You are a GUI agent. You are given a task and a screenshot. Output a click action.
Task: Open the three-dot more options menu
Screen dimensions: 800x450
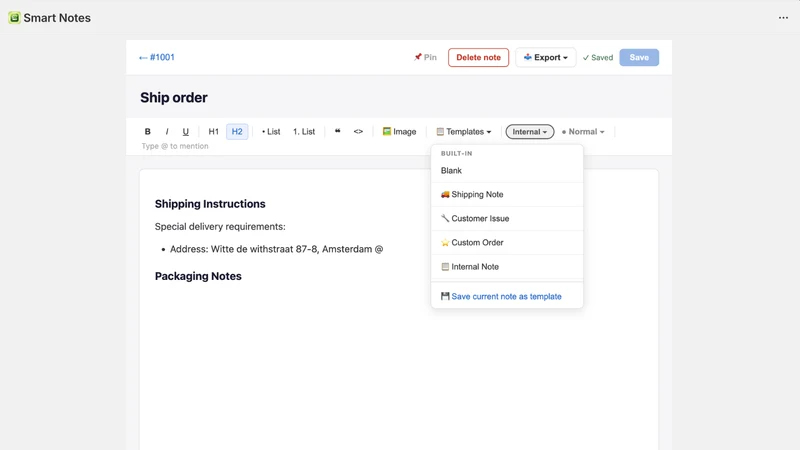pyautogui.click(x=783, y=18)
